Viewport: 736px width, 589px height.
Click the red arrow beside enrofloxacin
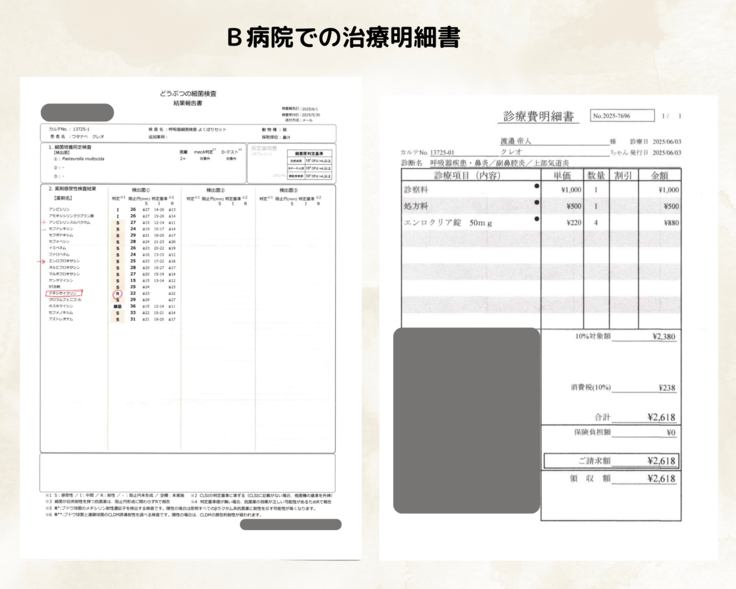(x=43, y=261)
